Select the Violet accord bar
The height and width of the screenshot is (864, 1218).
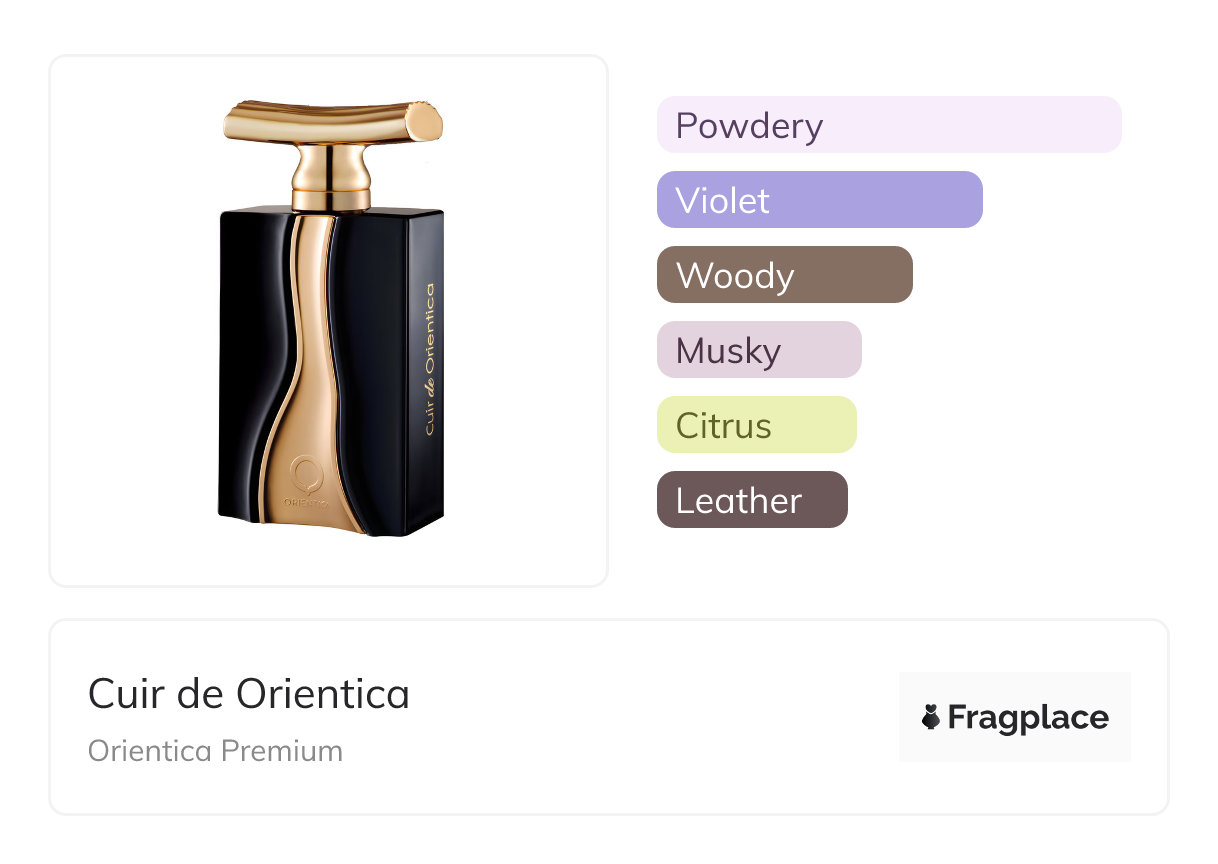[x=819, y=200]
